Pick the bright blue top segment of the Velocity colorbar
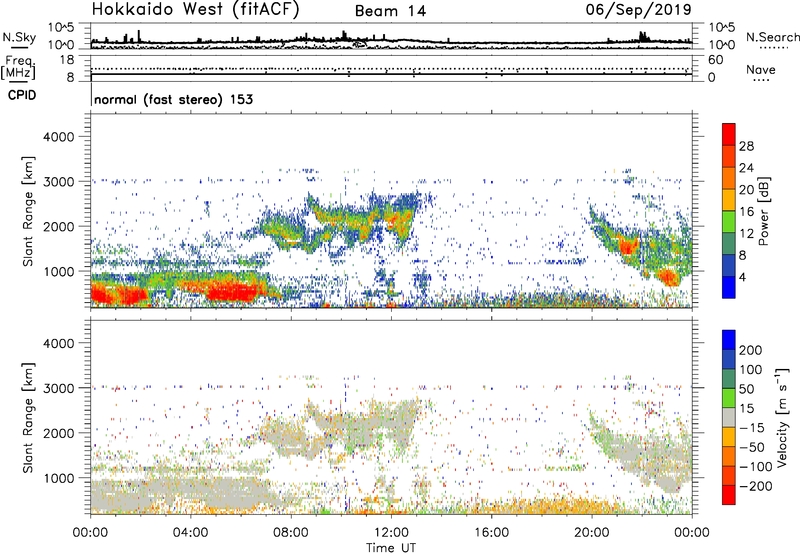Image resolution: width=800 pixels, height=554 pixels. point(729,340)
